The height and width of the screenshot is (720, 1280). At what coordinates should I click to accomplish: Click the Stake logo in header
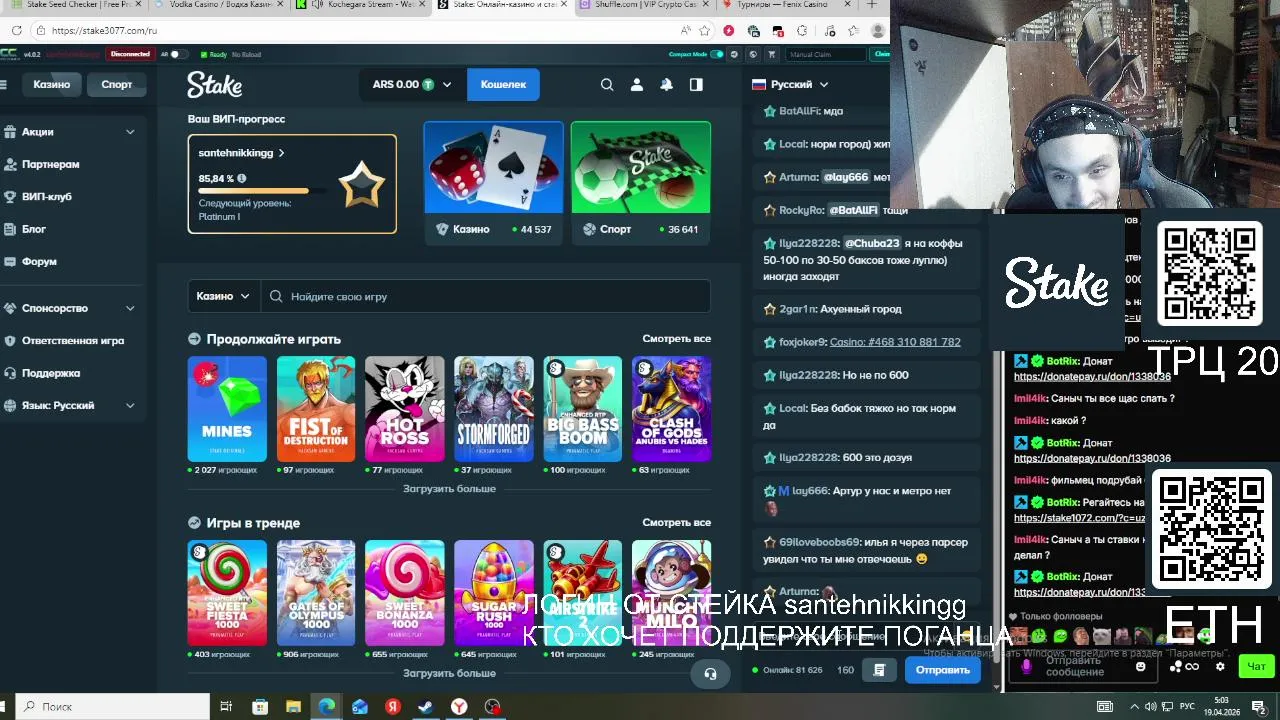[x=214, y=85]
